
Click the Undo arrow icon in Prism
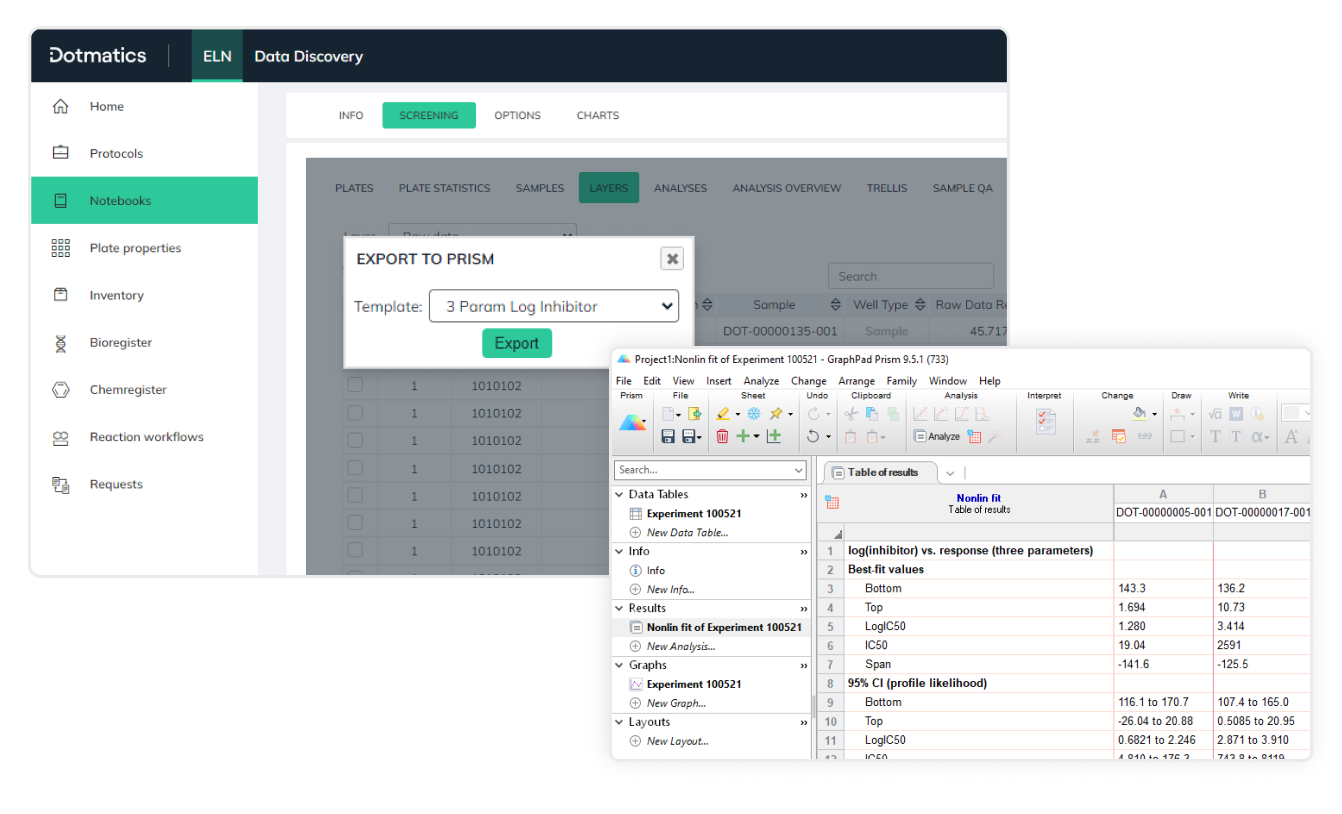[813, 436]
